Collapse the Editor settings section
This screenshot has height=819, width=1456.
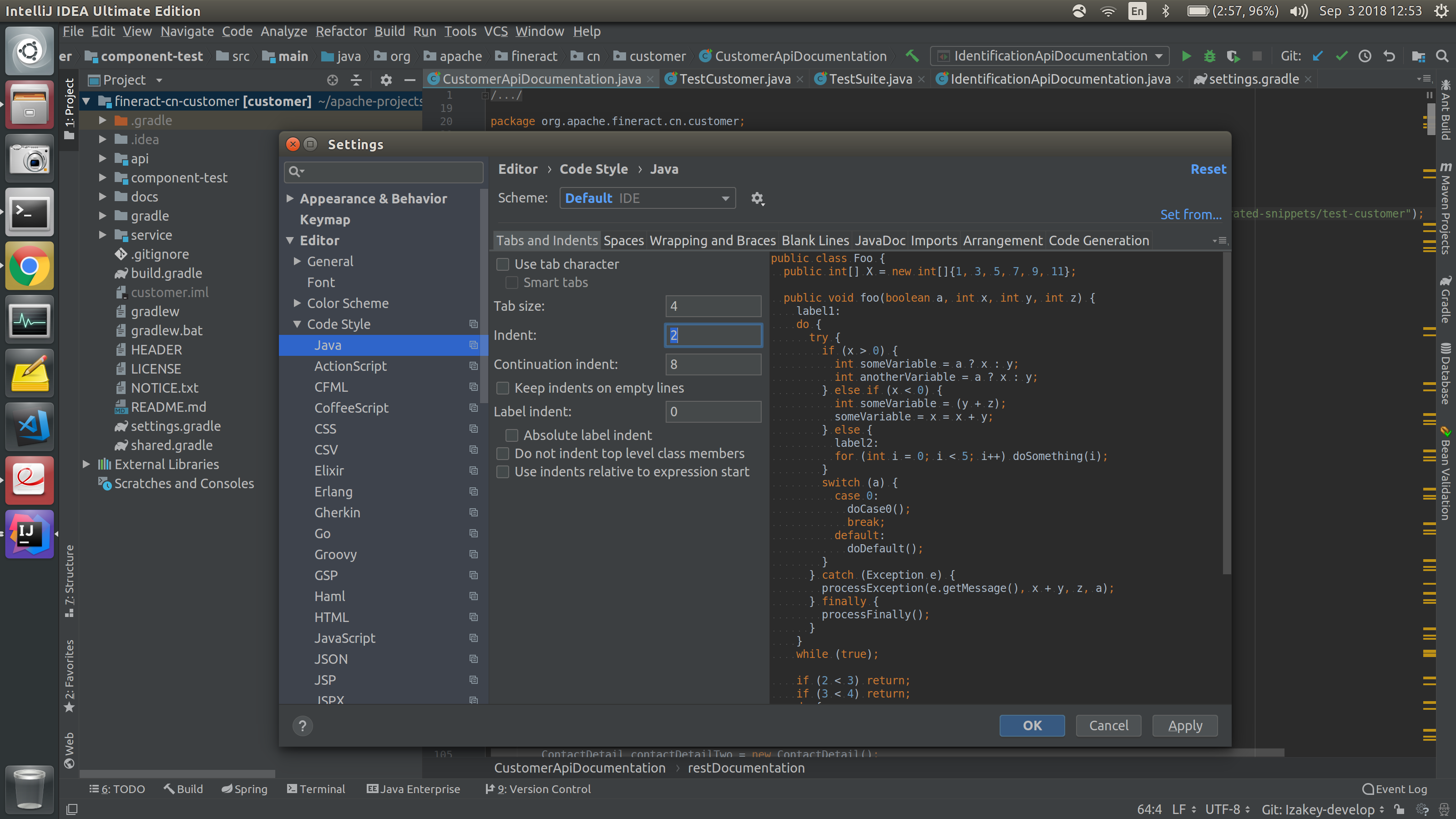[290, 241]
